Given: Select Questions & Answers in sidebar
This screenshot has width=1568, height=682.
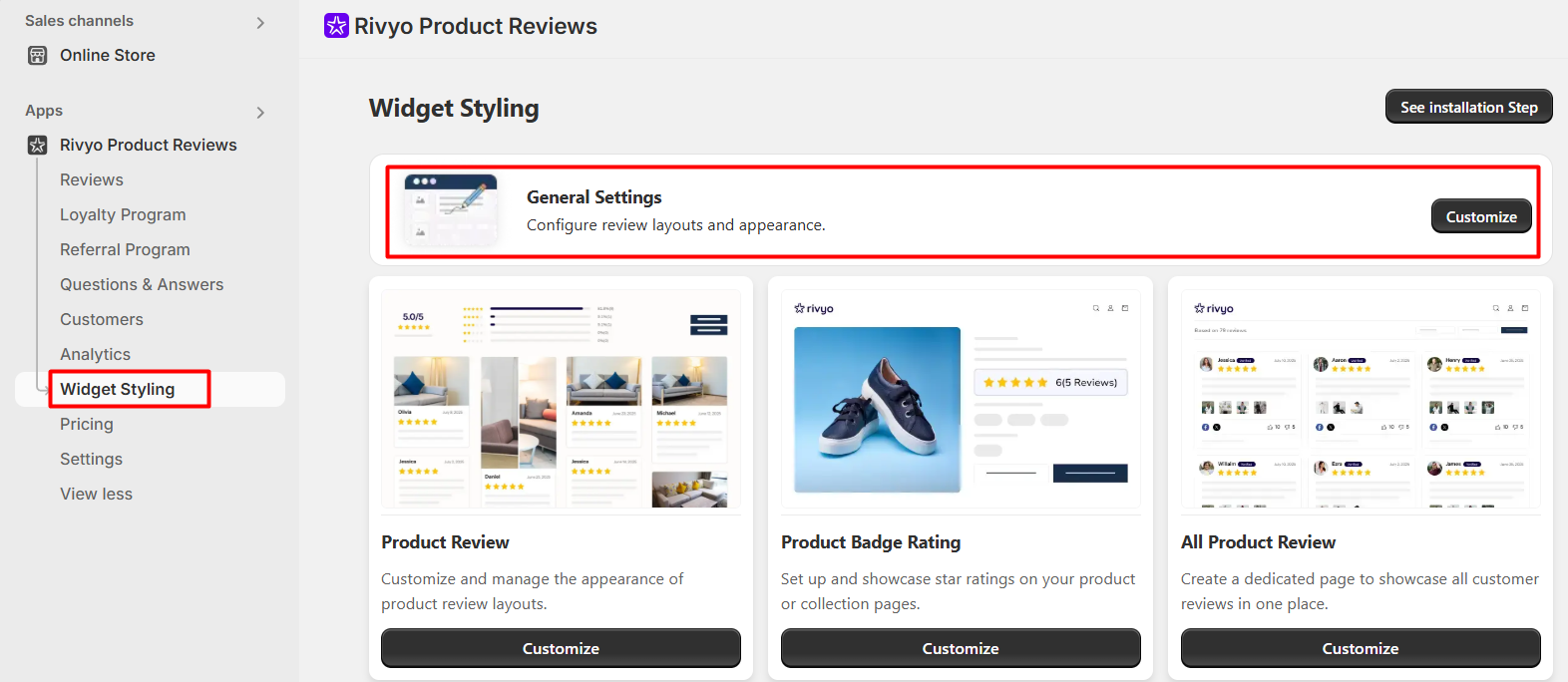Looking at the screenshot, I should 142,284.
